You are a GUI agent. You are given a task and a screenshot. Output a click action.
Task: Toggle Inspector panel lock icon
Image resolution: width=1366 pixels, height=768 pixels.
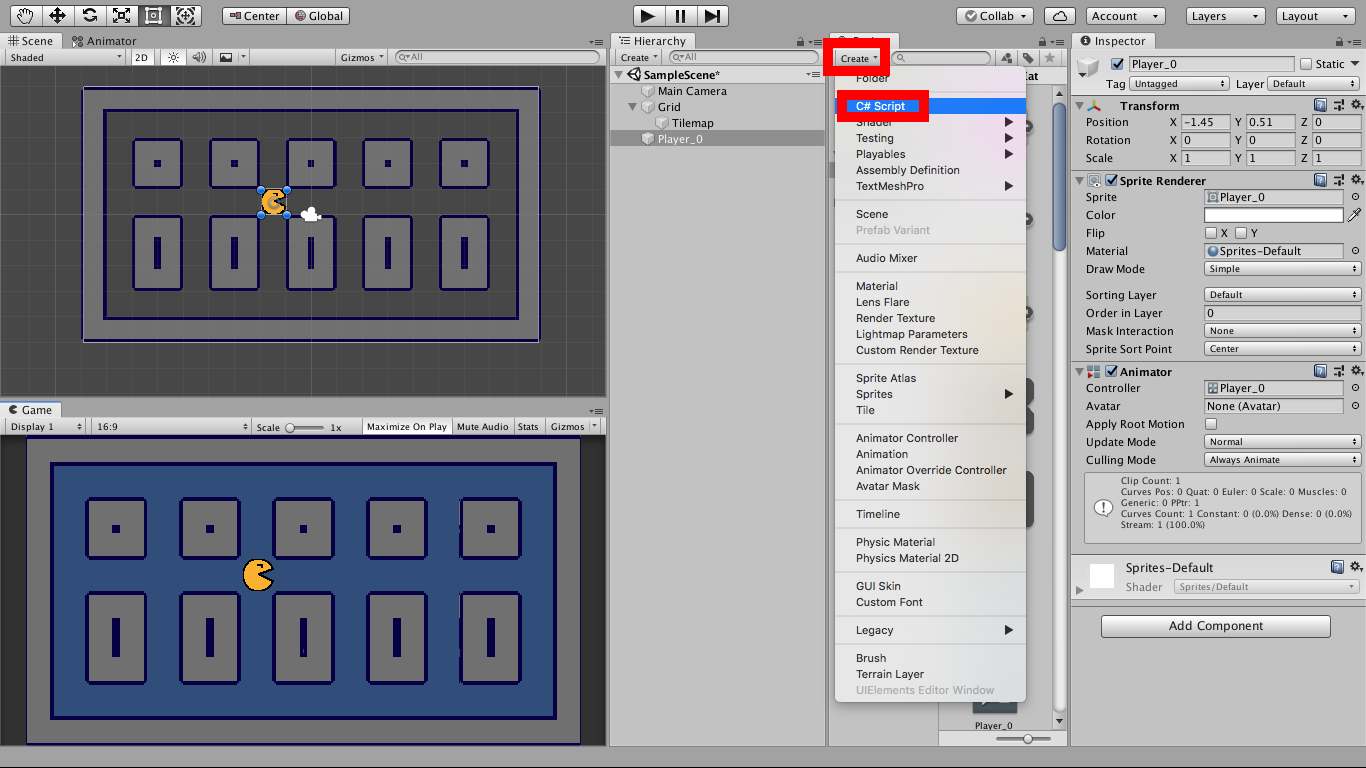tap(1341, 41)
